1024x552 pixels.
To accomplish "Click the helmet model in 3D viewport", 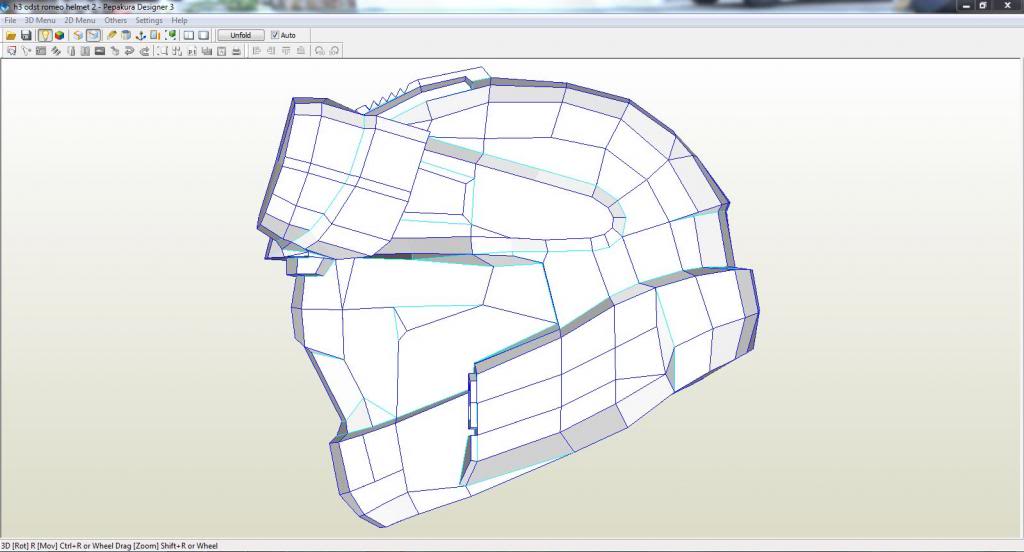I will [x=500, y=300].
